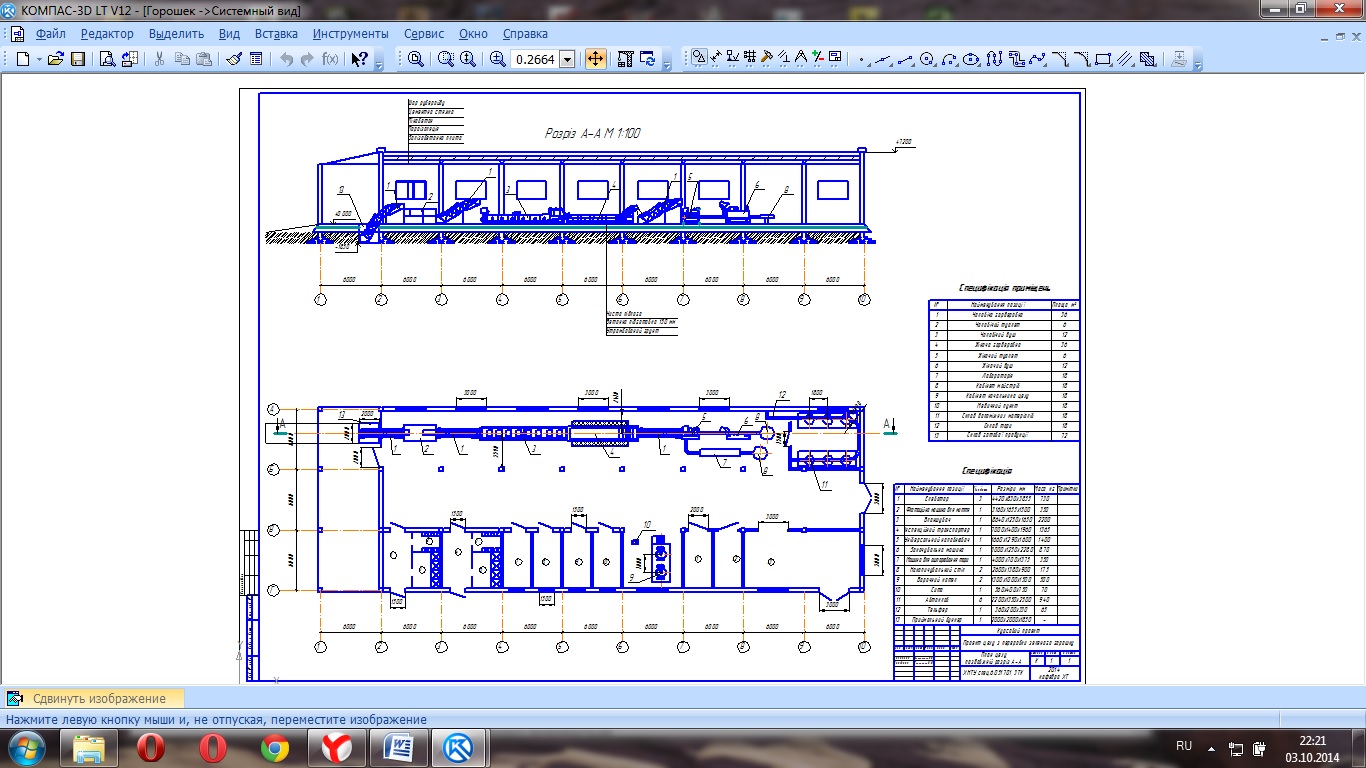Viewport: 1366px width, 768px height.
Task: Toggle the Geometry toolbar panel
Action: pyautogui.click(x=699, y=57)
